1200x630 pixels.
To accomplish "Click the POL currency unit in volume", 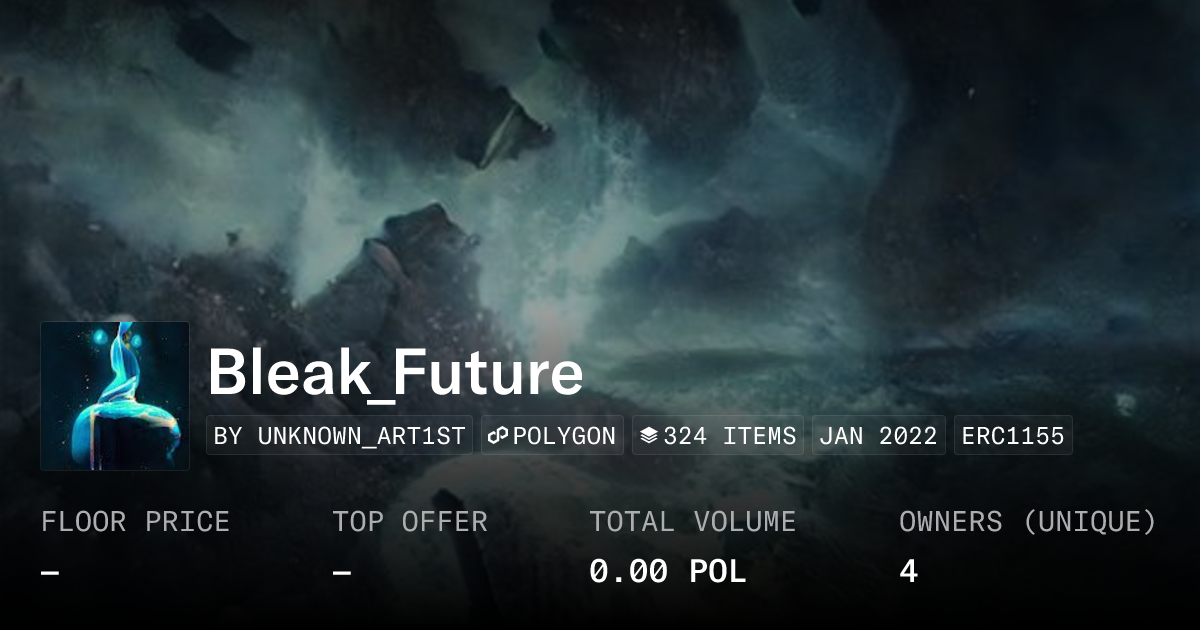I will point(718,572).
